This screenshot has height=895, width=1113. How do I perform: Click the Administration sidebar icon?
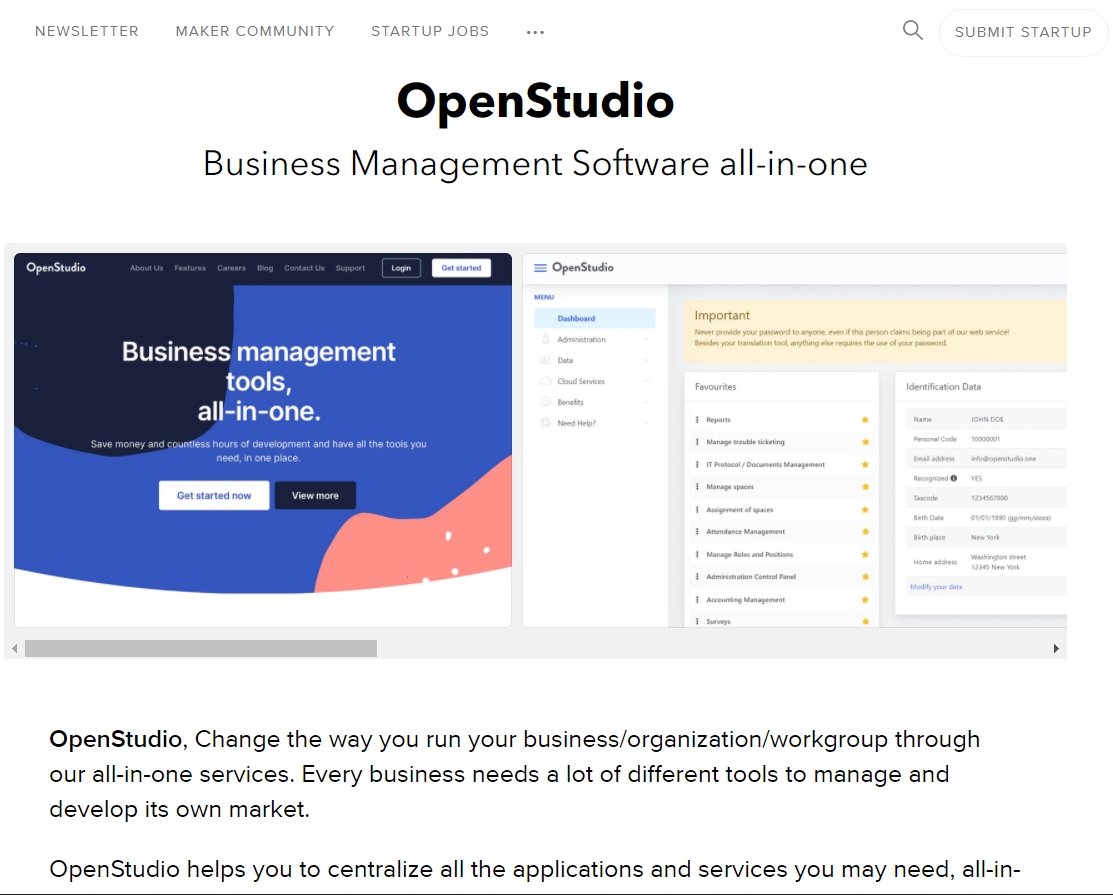[545, 339]
